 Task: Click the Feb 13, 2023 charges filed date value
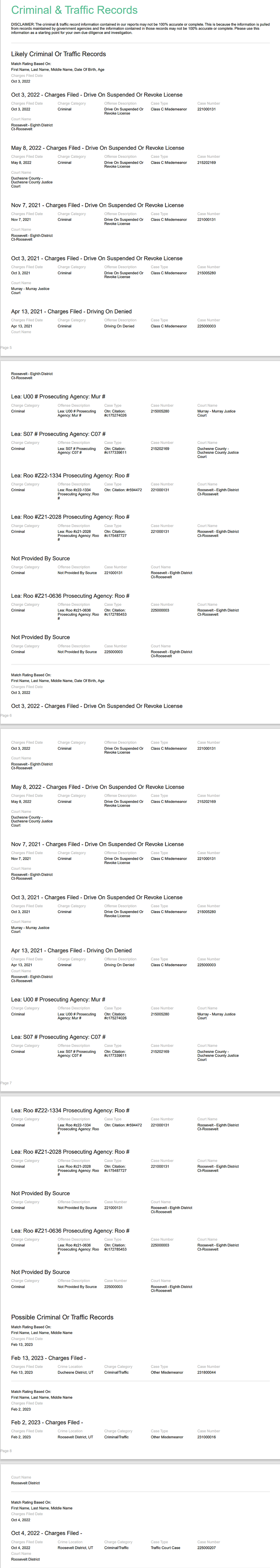click(x=22, y=1373)
